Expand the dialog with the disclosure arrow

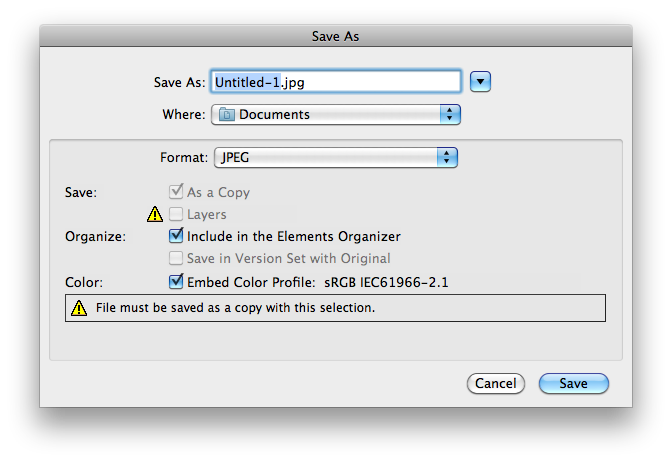[482, 81]
